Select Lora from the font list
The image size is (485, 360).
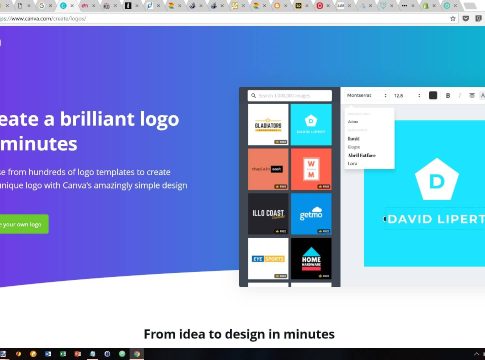click(x=352, y=164)
